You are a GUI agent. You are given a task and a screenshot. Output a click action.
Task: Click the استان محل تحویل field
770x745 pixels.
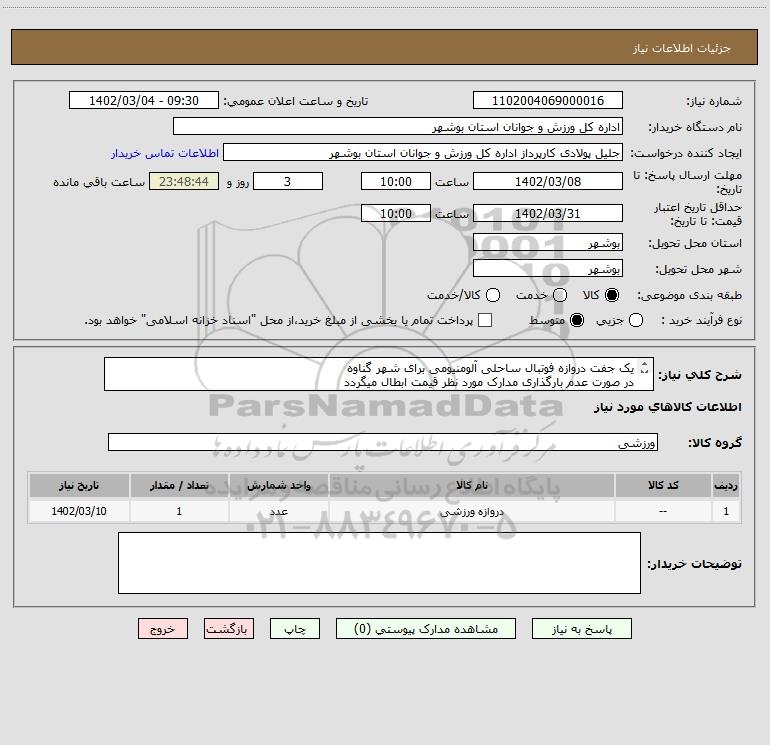pyautogui.click(x=548, y=242)
